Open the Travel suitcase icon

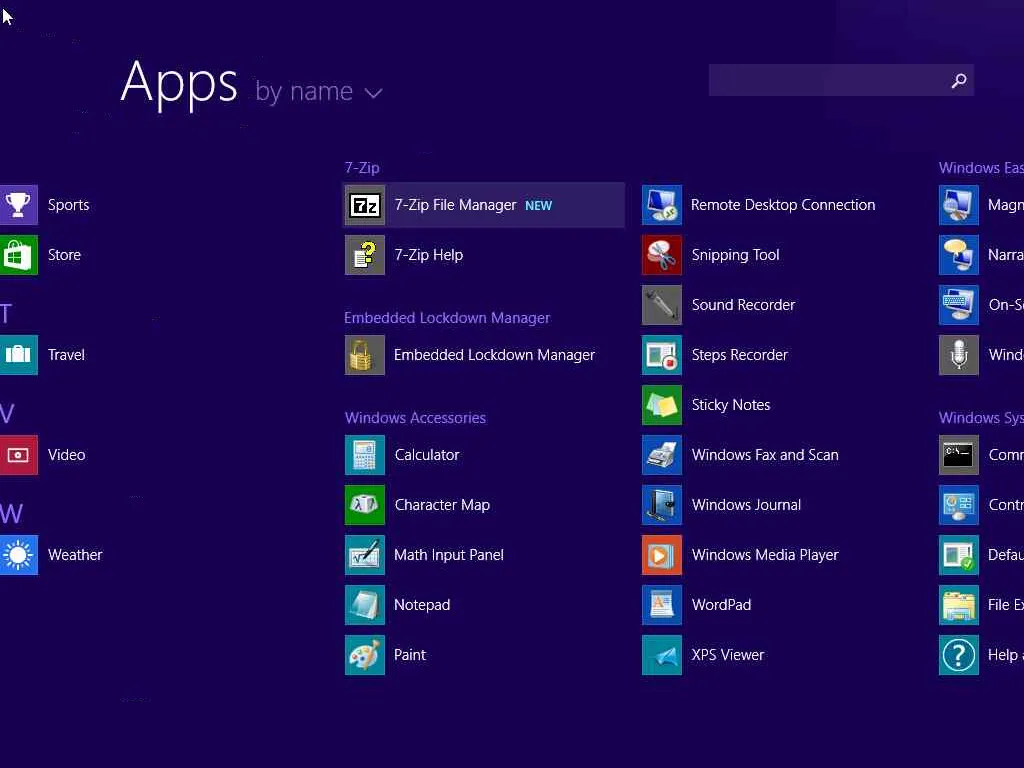[18, 355]
